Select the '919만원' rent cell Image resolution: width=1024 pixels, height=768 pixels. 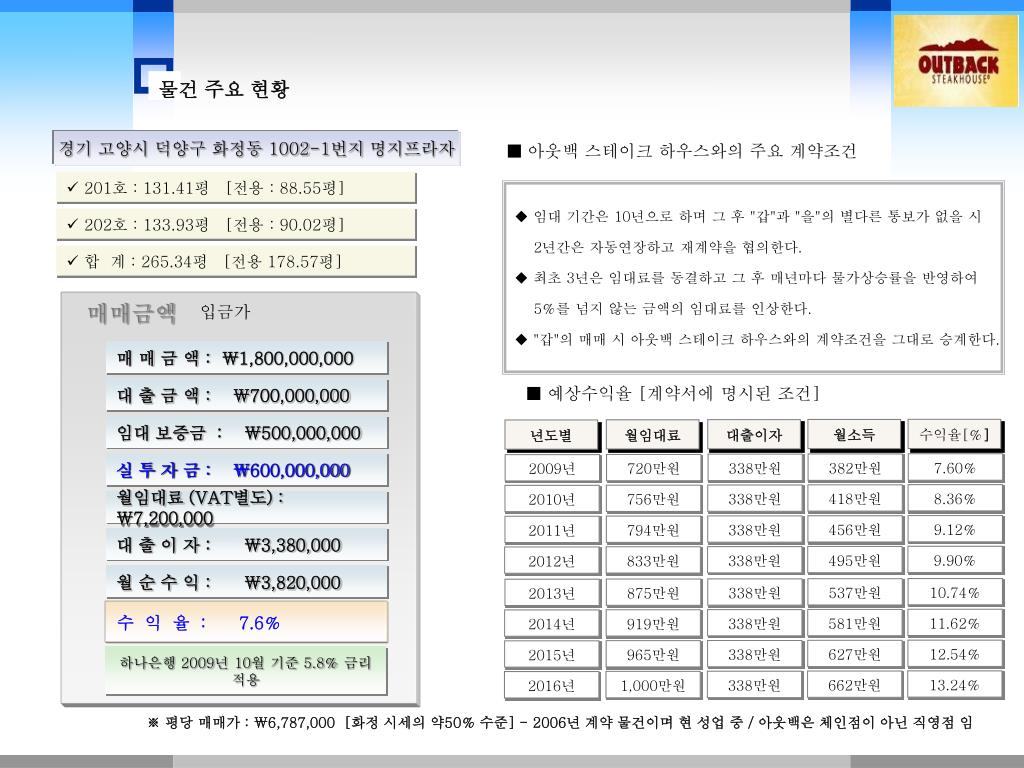click(x=653, y=623)
